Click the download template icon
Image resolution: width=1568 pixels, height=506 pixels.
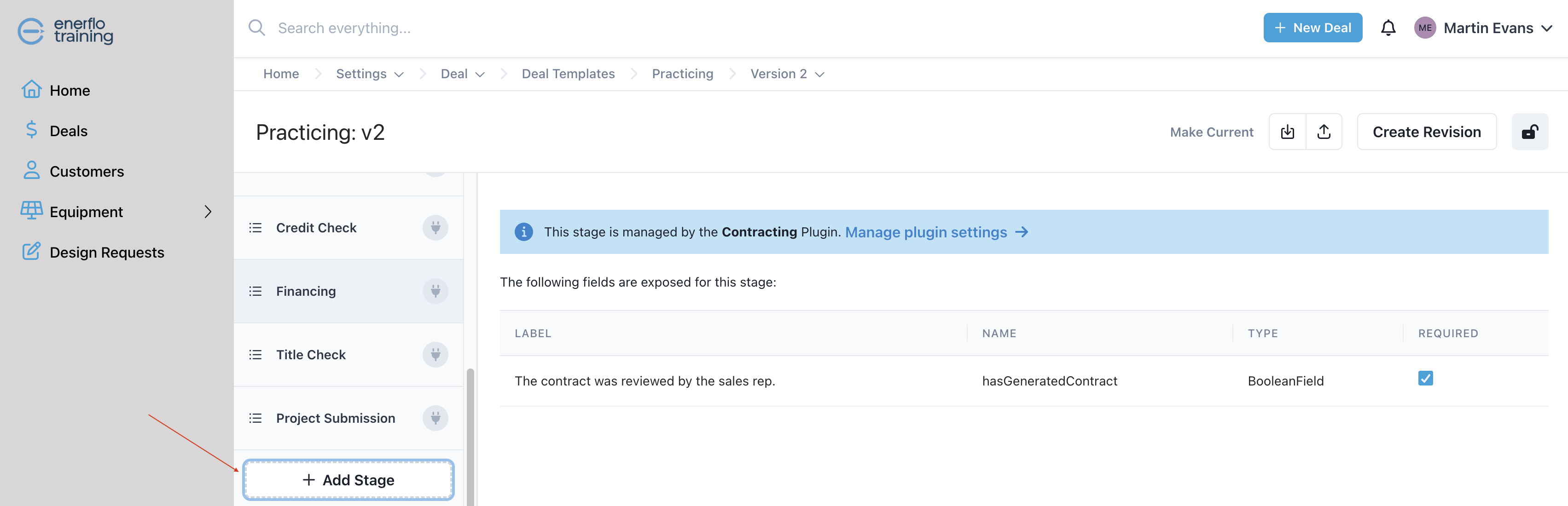pyautogui.click(x=1287, y=132)
